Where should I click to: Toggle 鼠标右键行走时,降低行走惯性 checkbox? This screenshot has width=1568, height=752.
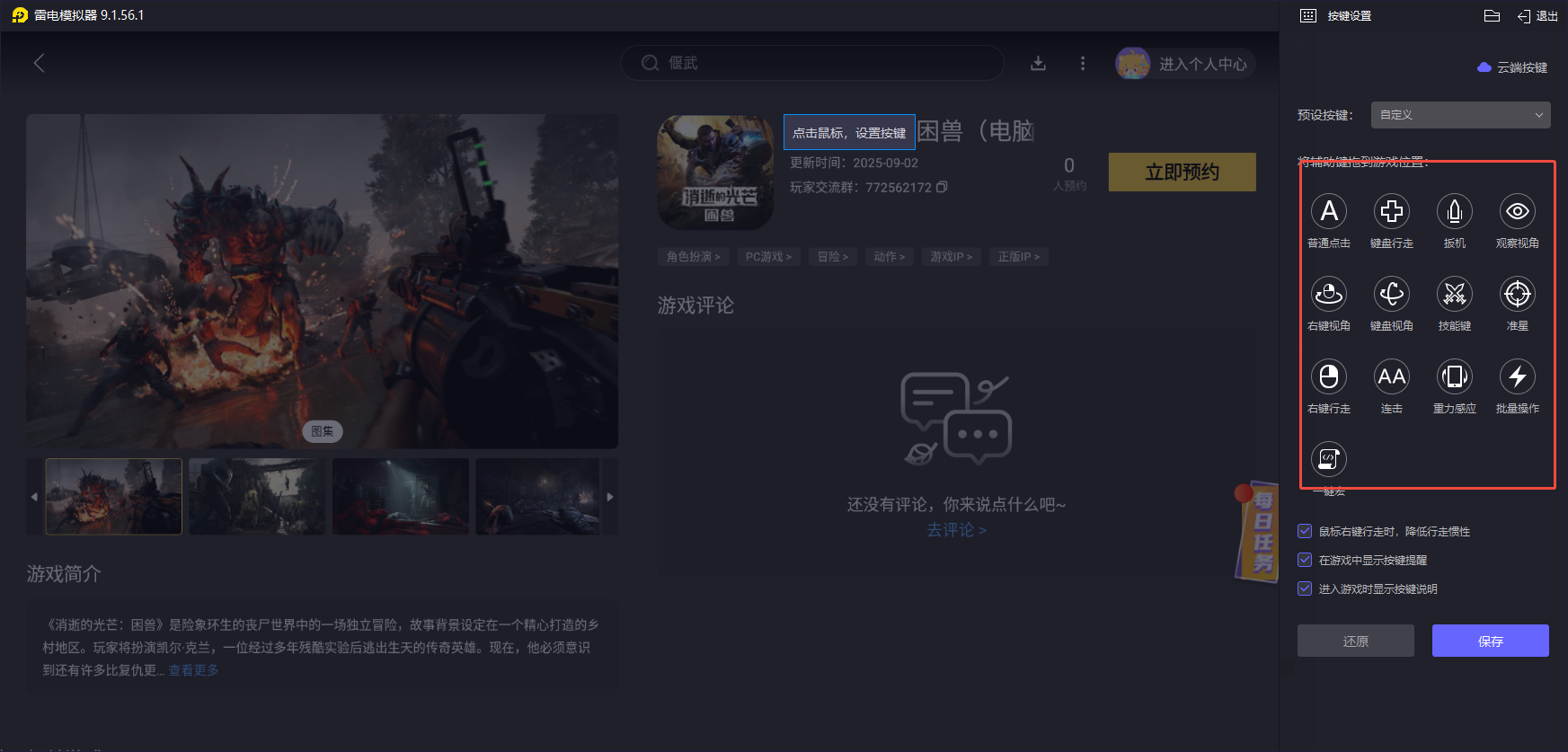point(1305,531)
